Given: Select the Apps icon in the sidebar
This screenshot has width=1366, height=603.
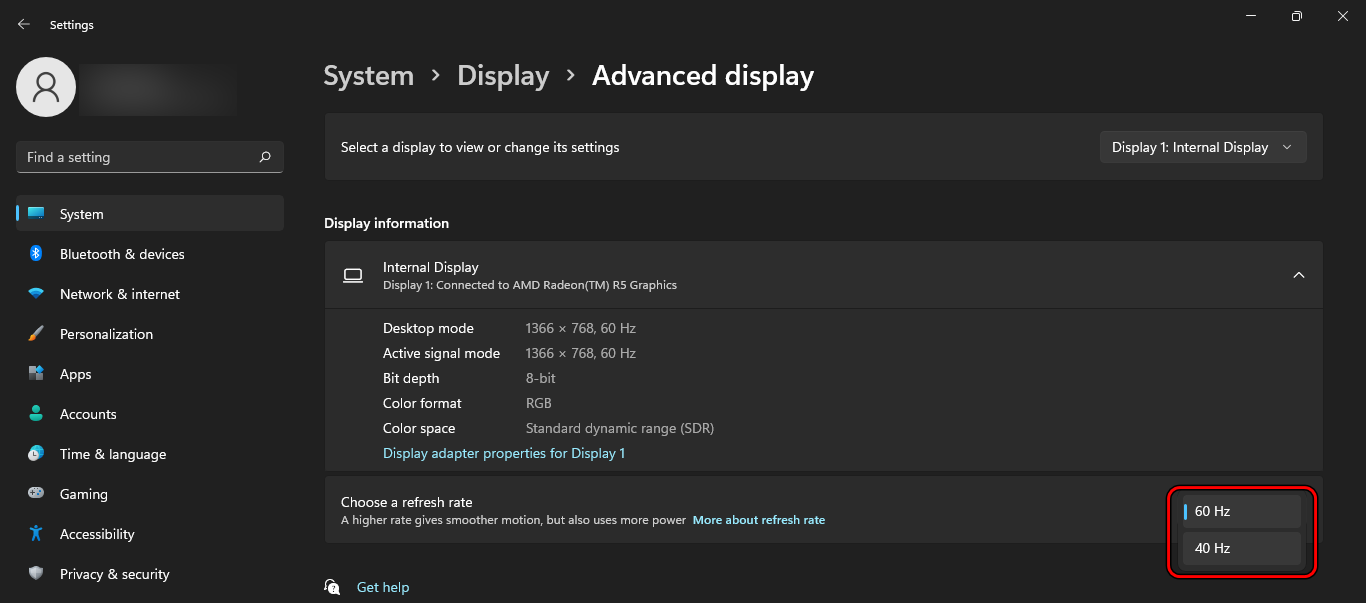Looking at the screenshot, I should (x=37, y=374).
